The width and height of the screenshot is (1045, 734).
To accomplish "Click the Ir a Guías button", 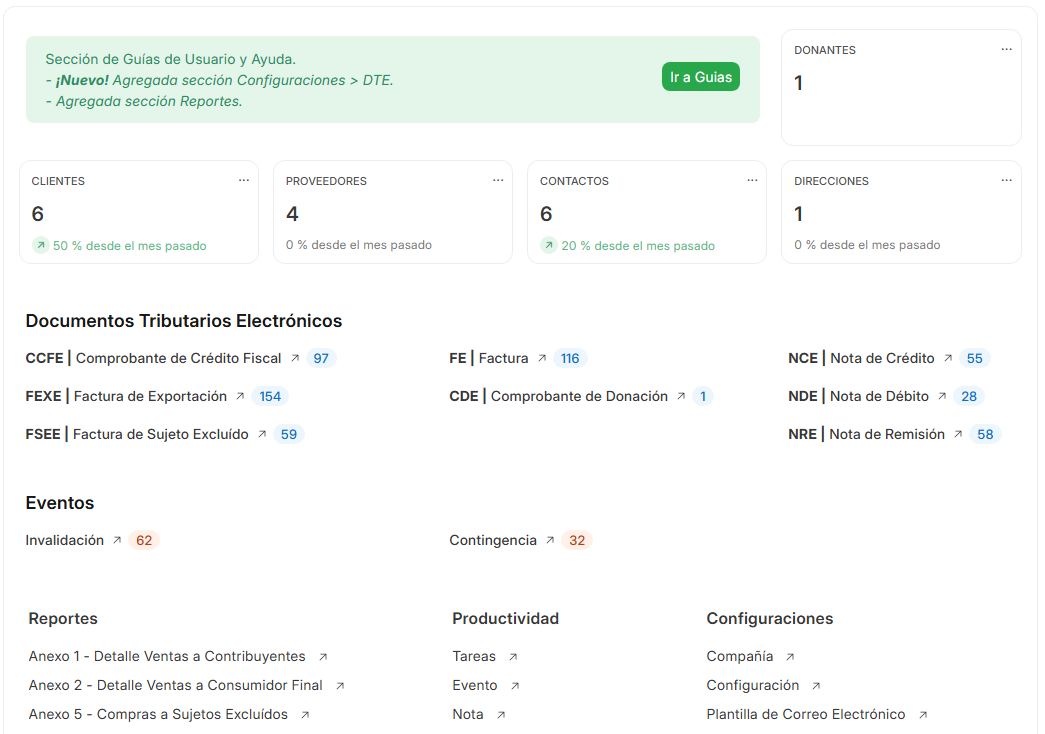I will [x=700, y=77].
